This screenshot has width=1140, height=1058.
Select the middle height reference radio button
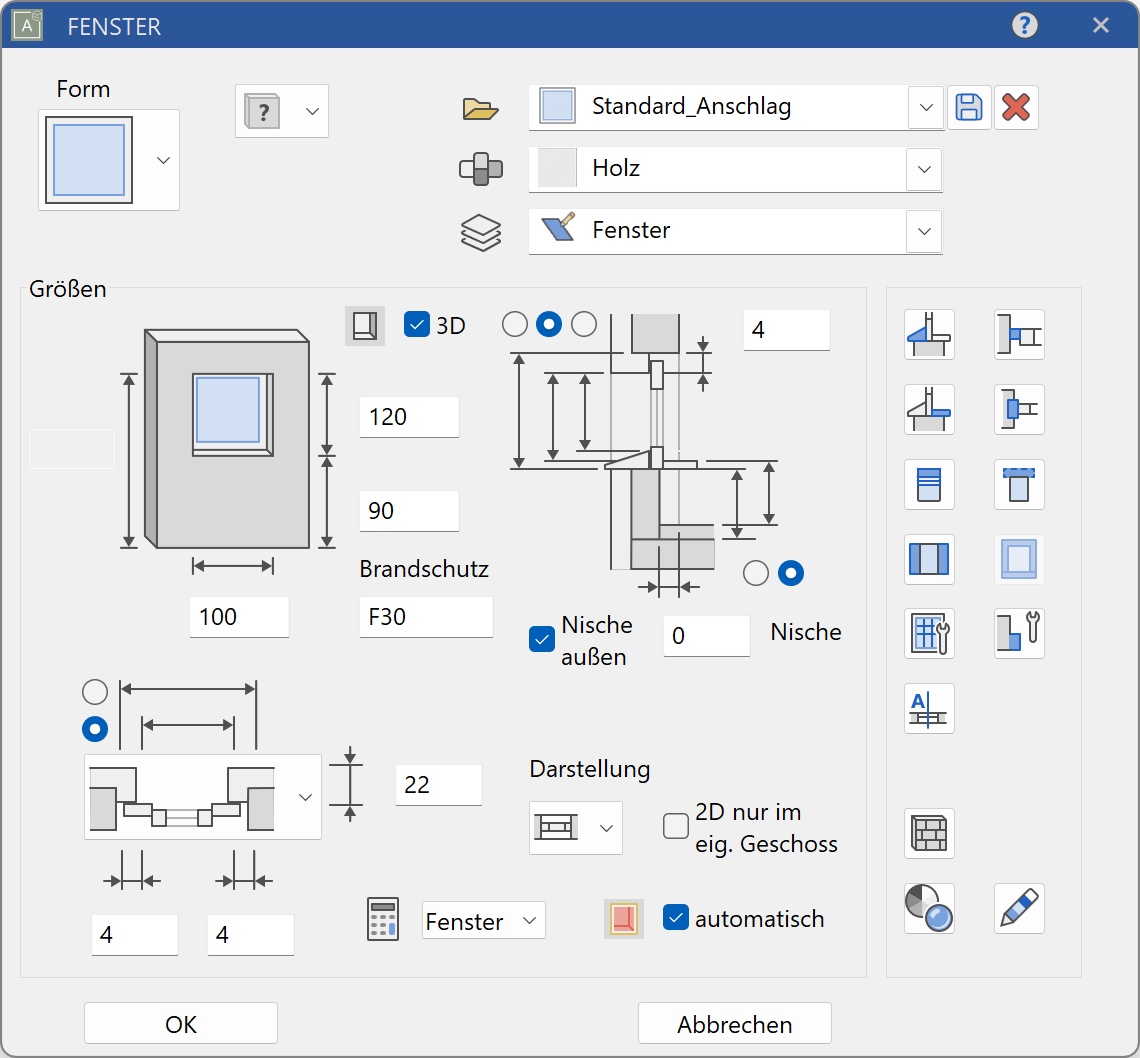549,324
